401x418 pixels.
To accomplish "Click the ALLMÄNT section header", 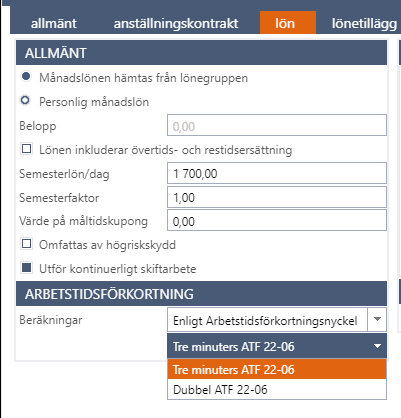I will coord(201,53).
